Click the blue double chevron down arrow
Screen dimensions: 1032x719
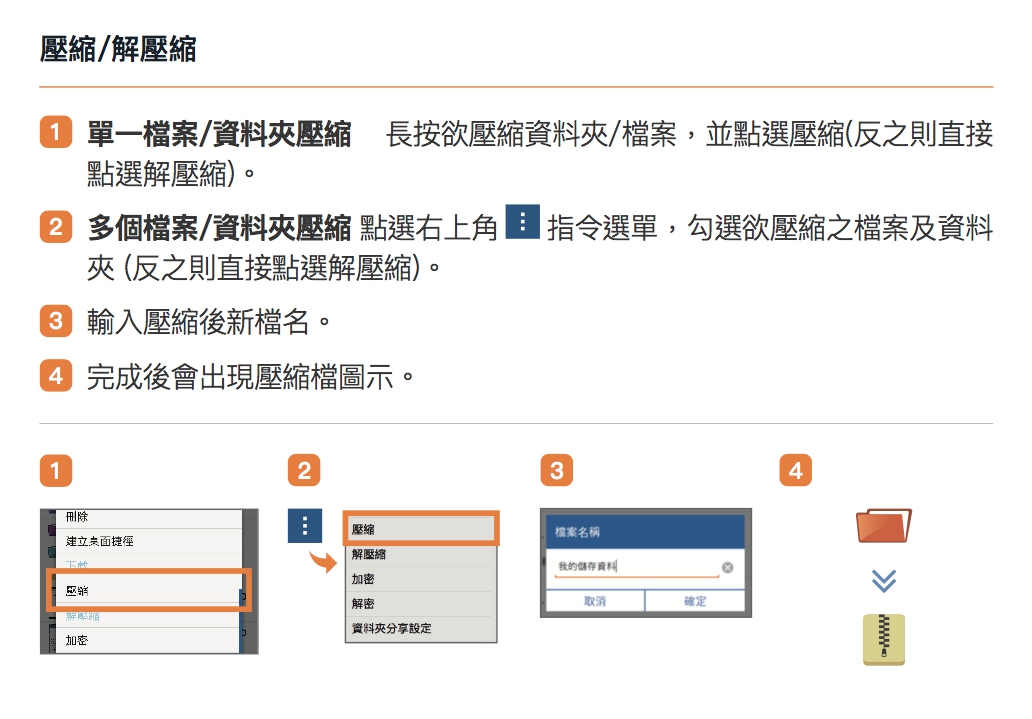pyautogui.click(x=884, y=580)
